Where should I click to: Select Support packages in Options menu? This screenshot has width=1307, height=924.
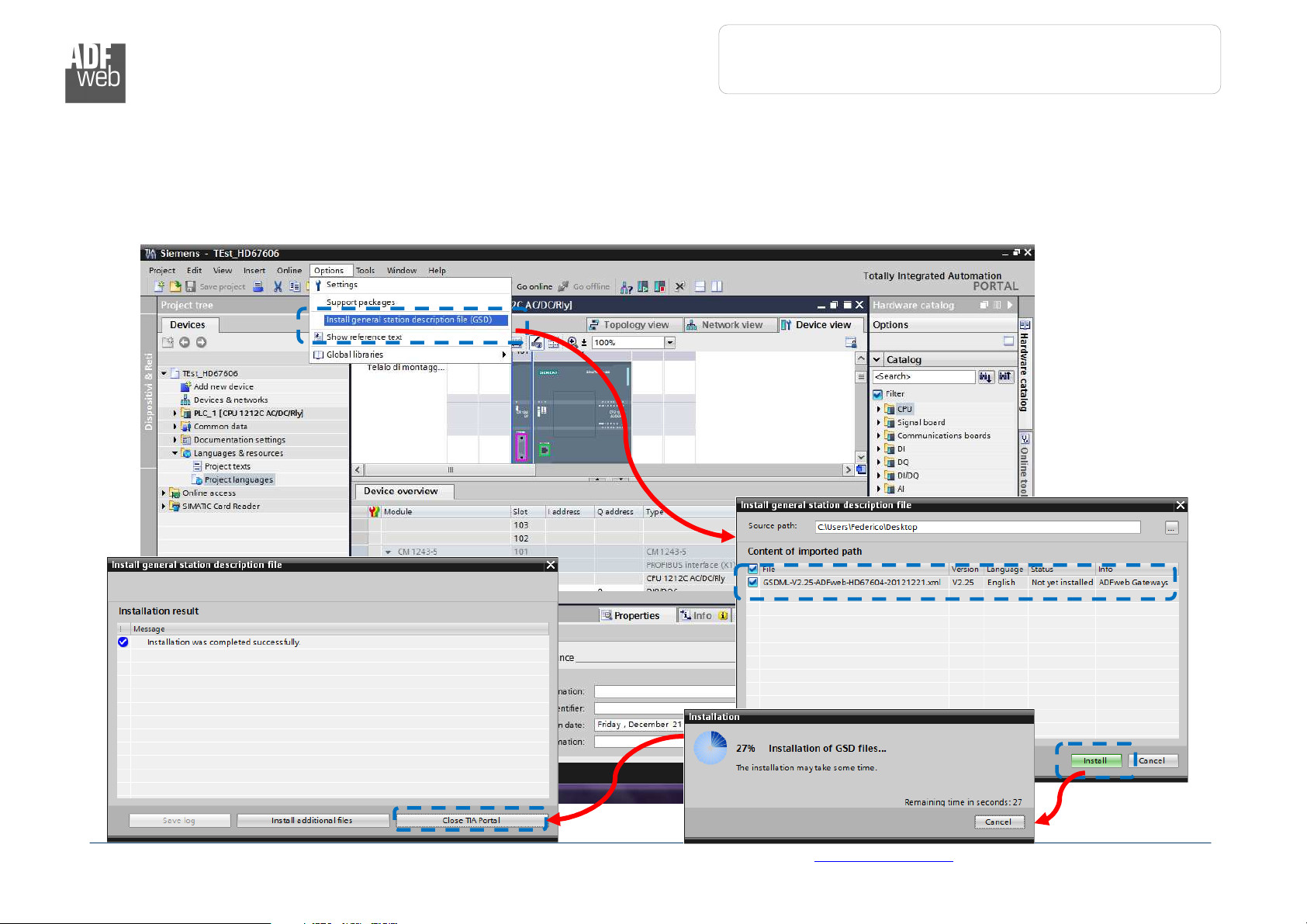(x=361, y=303)
